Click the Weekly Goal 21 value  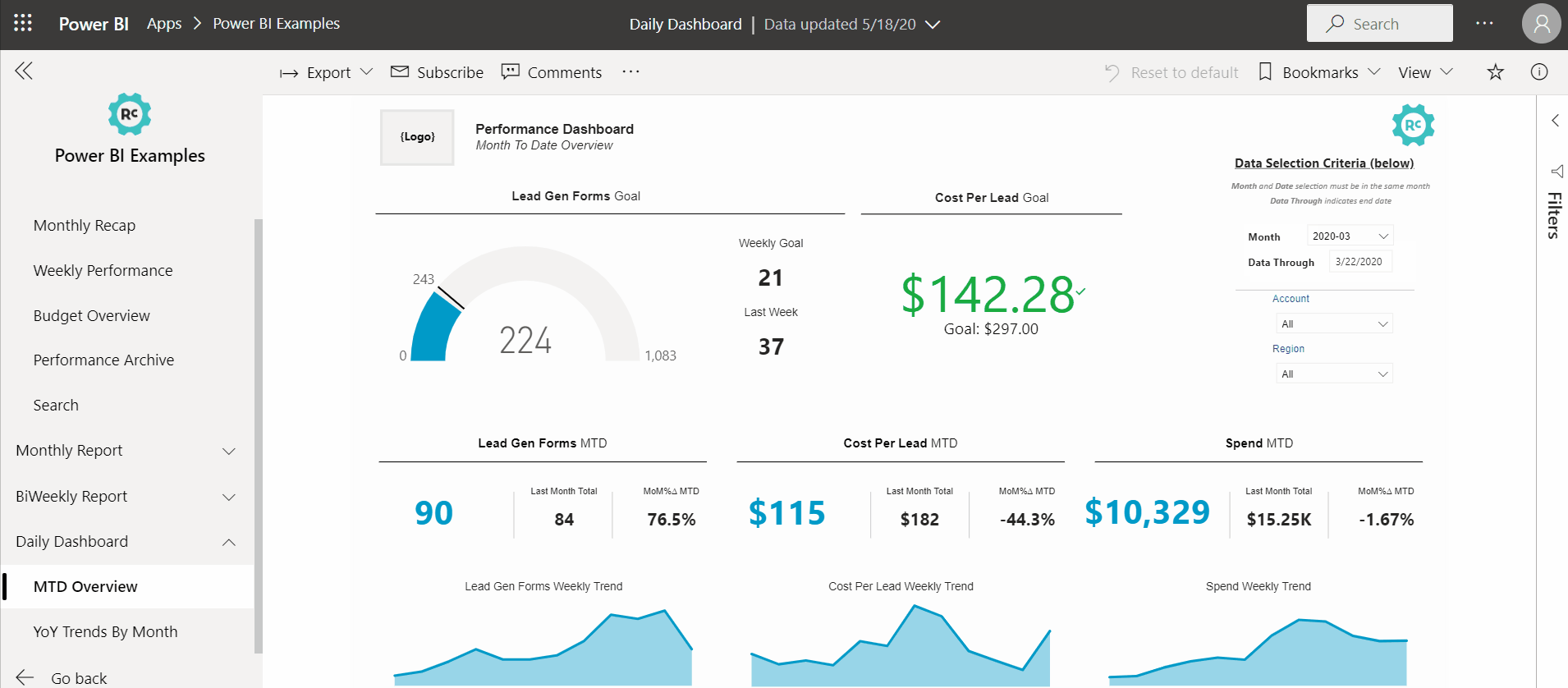coord(770,277)
